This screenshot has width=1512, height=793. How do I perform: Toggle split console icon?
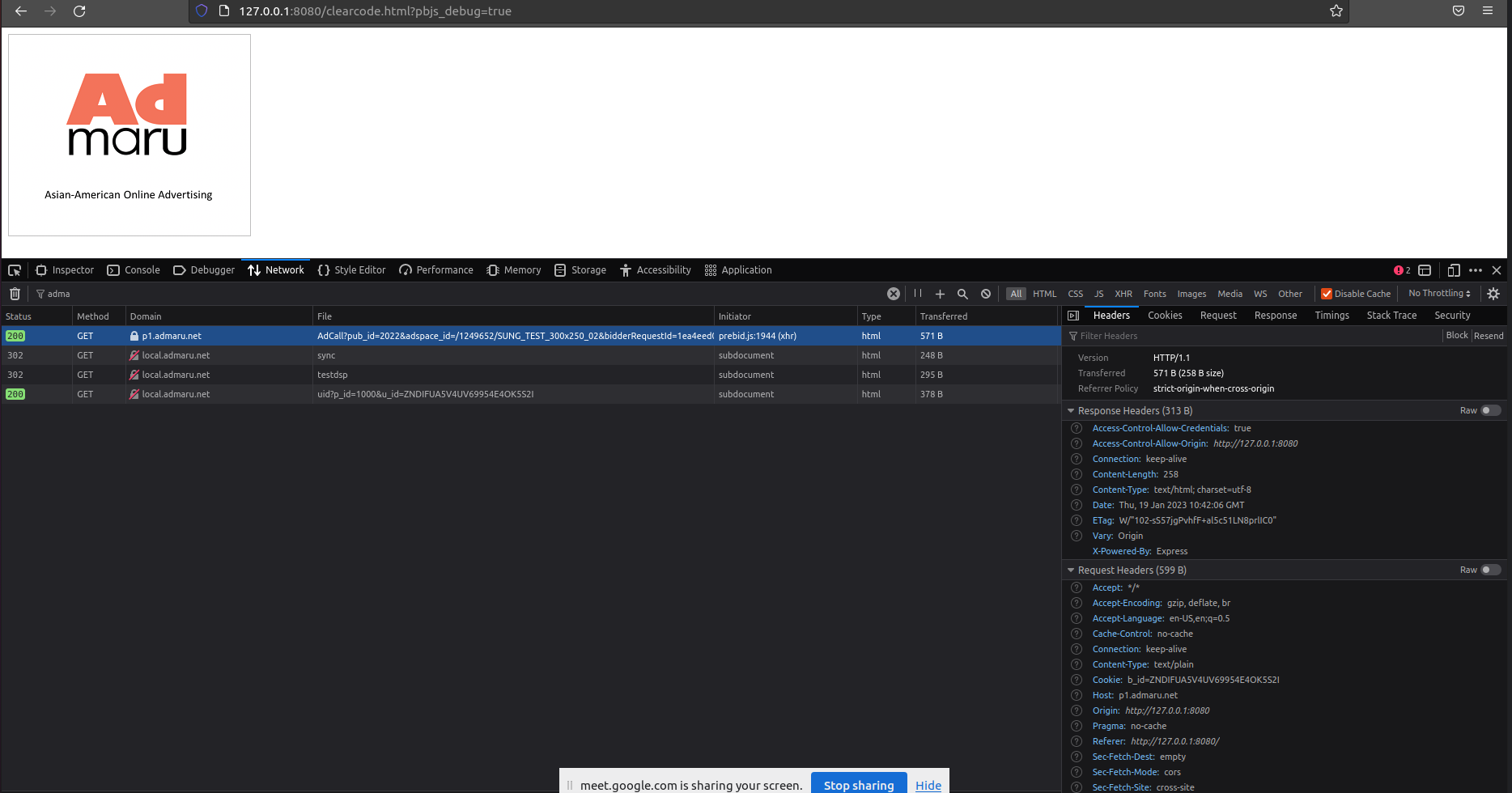(1425, 270)
